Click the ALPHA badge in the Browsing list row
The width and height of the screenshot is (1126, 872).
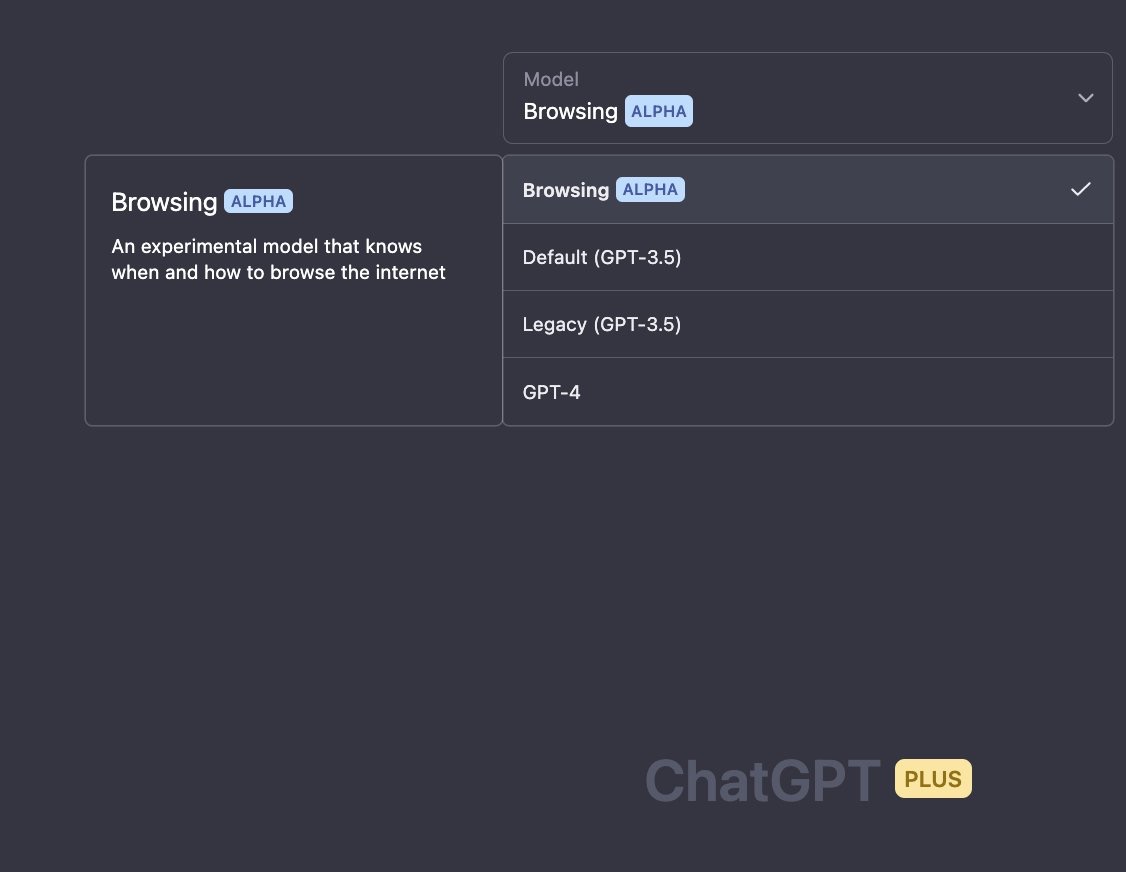(650, 190)
